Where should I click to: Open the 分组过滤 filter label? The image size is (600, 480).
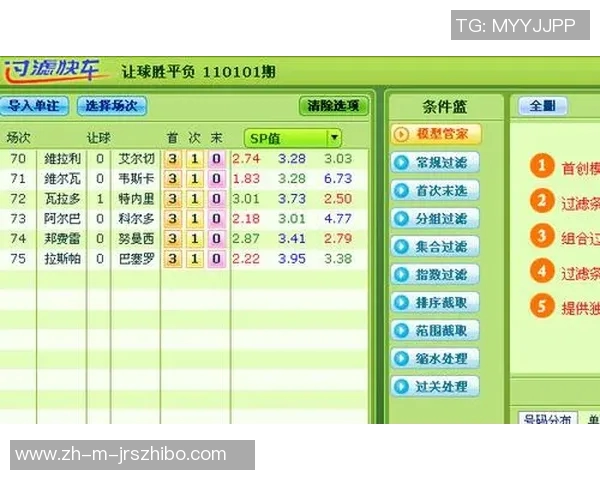(442, 219)
